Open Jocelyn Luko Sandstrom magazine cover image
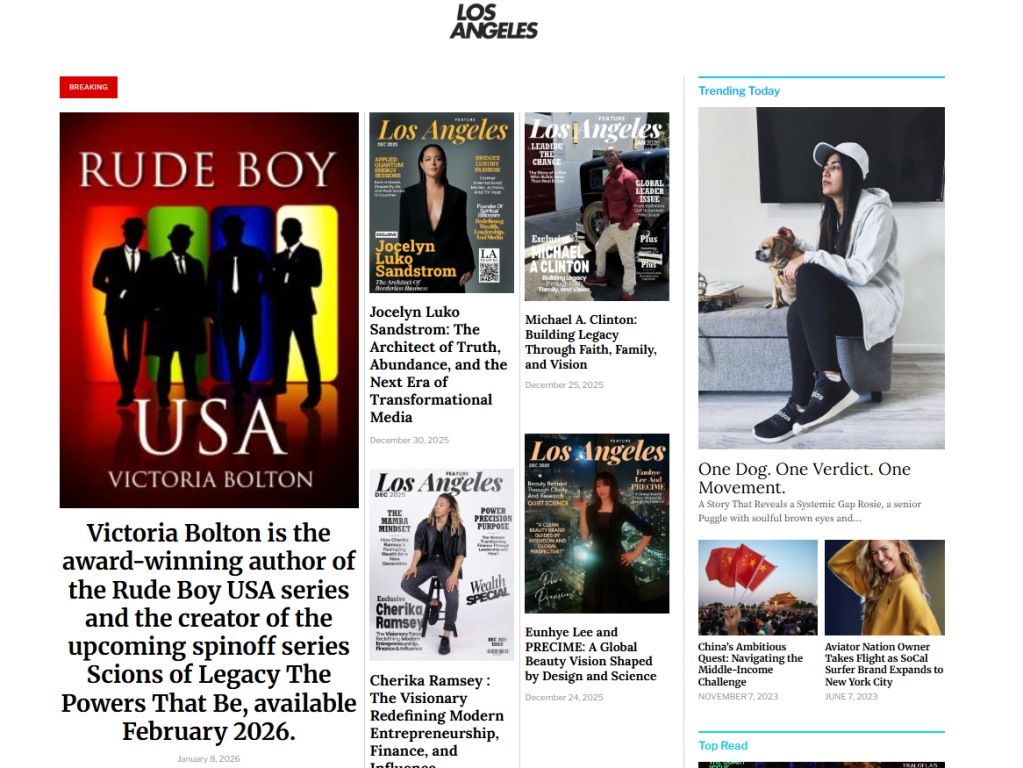The image size is (1023, 768). 441,202
